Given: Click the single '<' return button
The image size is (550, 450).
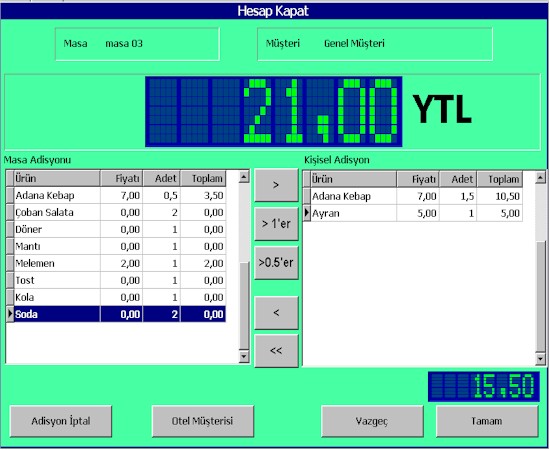Looking at the screenshot, I should (x=276, y=313).
